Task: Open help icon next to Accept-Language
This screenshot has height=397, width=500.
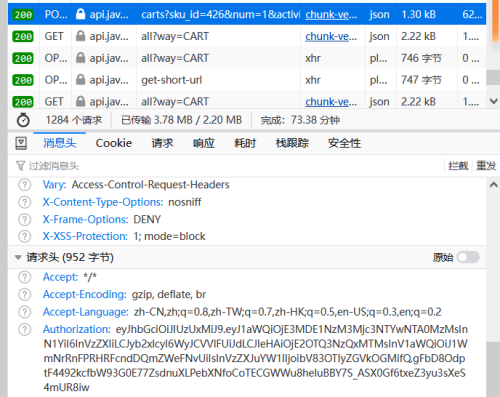Action: coord(25,312)
